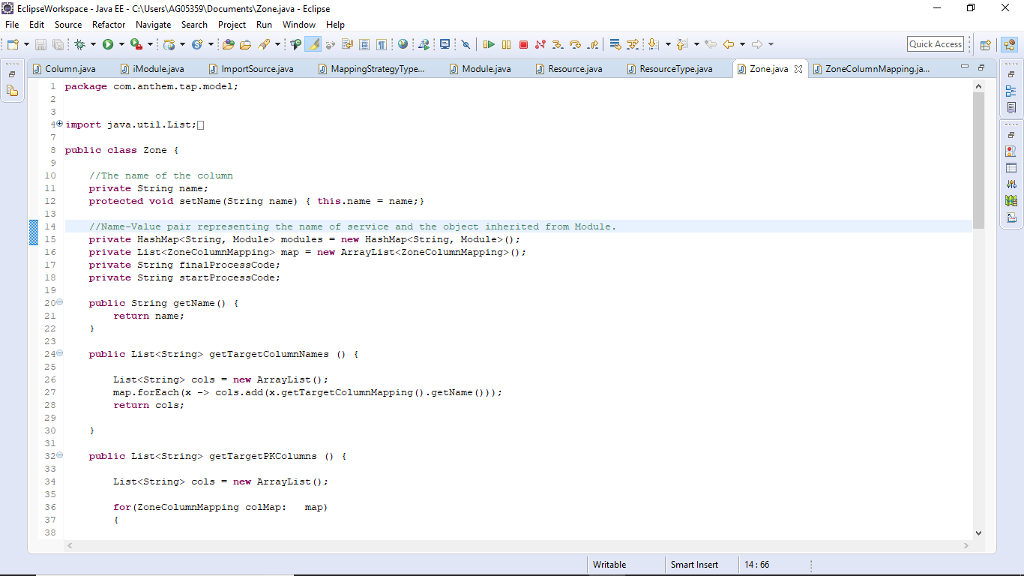Click the New Java Class icon
The image size is (1024, 576).
tap(197, 44)
